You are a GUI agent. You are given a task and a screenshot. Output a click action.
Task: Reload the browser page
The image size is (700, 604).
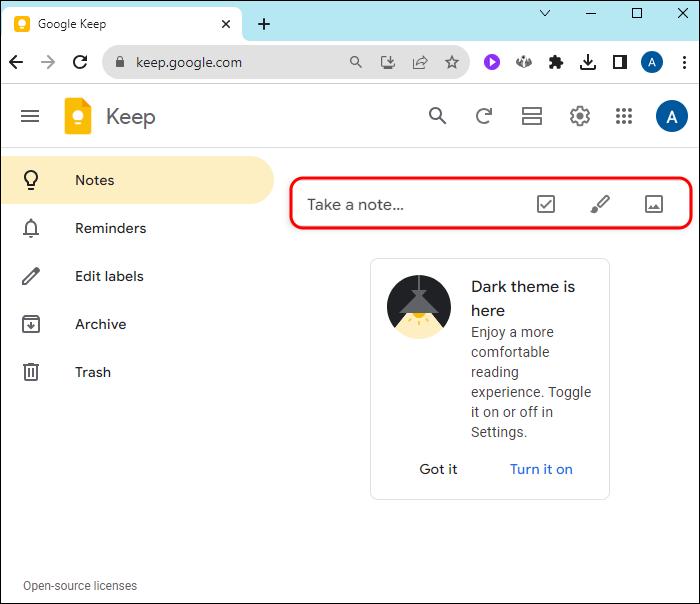(x=80, y=62)
